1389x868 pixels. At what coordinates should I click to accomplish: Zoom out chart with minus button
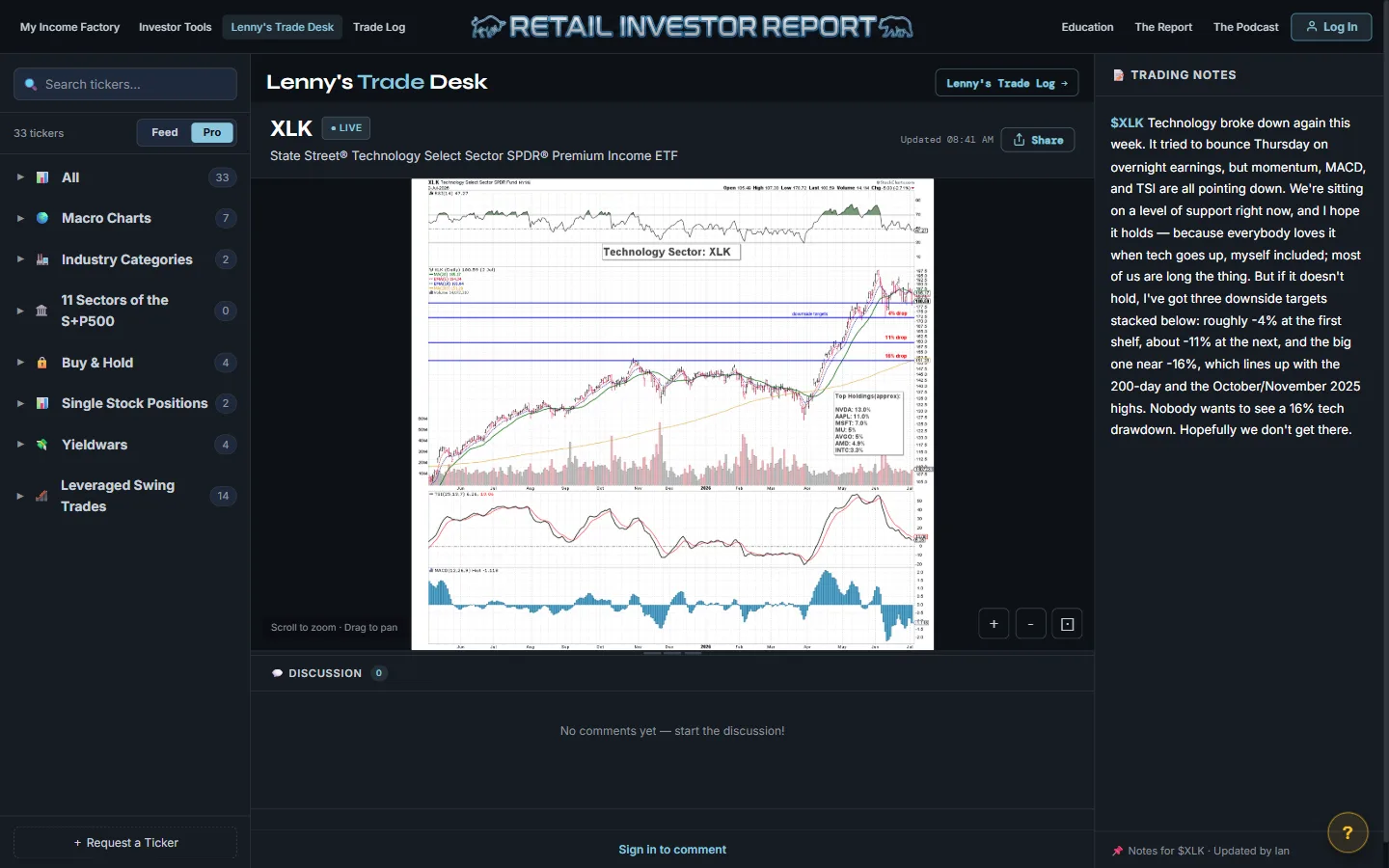click(x=1030, y=624)
